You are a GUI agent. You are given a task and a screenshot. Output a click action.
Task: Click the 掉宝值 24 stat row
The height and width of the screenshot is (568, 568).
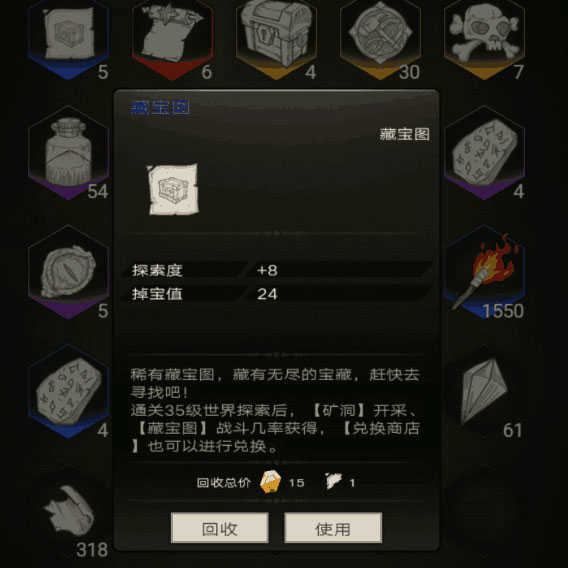279,294
